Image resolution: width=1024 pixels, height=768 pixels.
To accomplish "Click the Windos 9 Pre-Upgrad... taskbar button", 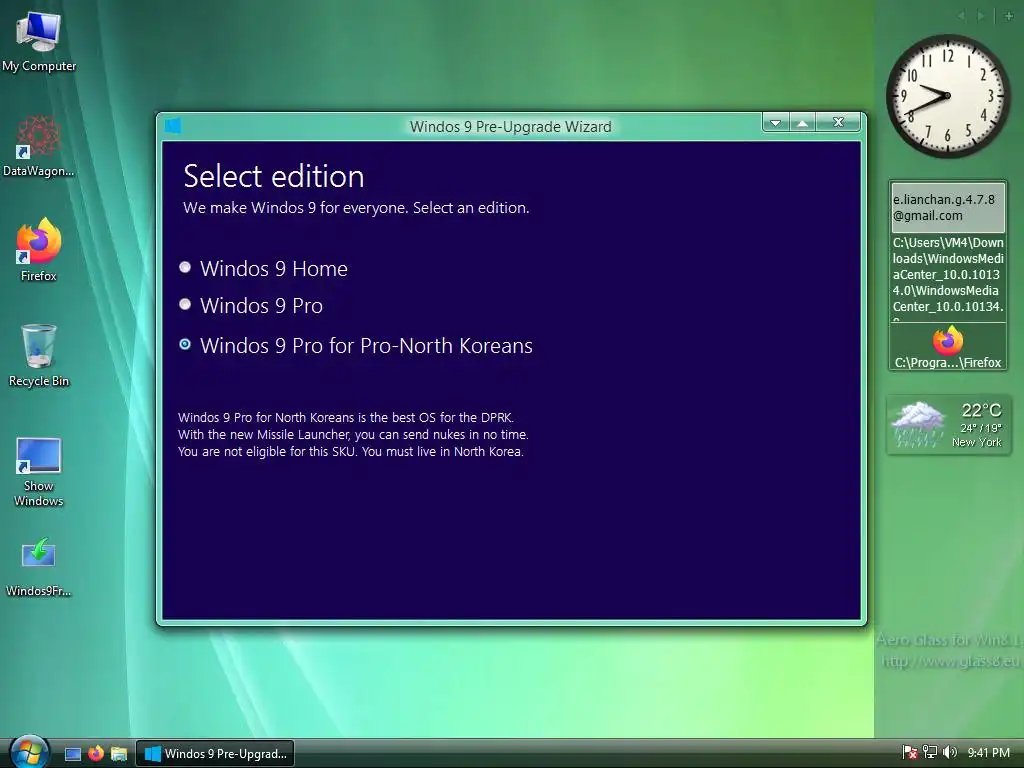I will (215, 754).
